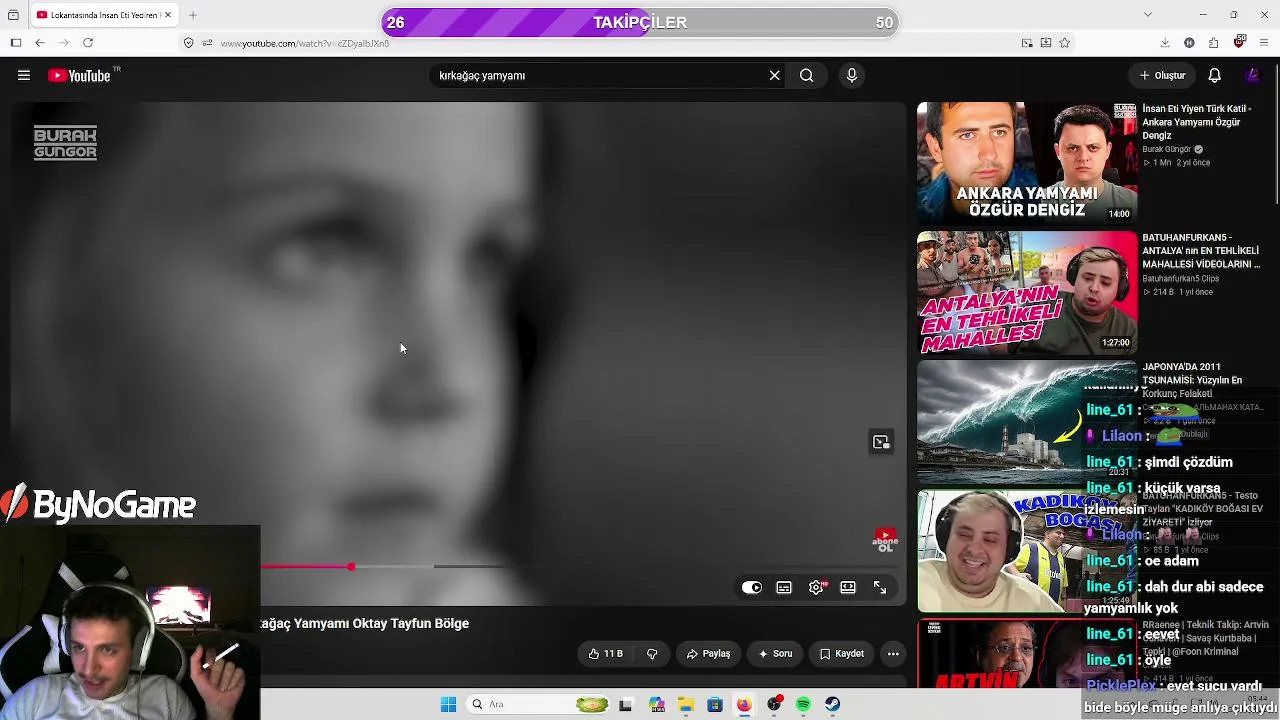
Task: Enter fullscreen in the video player
Action: 880,588
